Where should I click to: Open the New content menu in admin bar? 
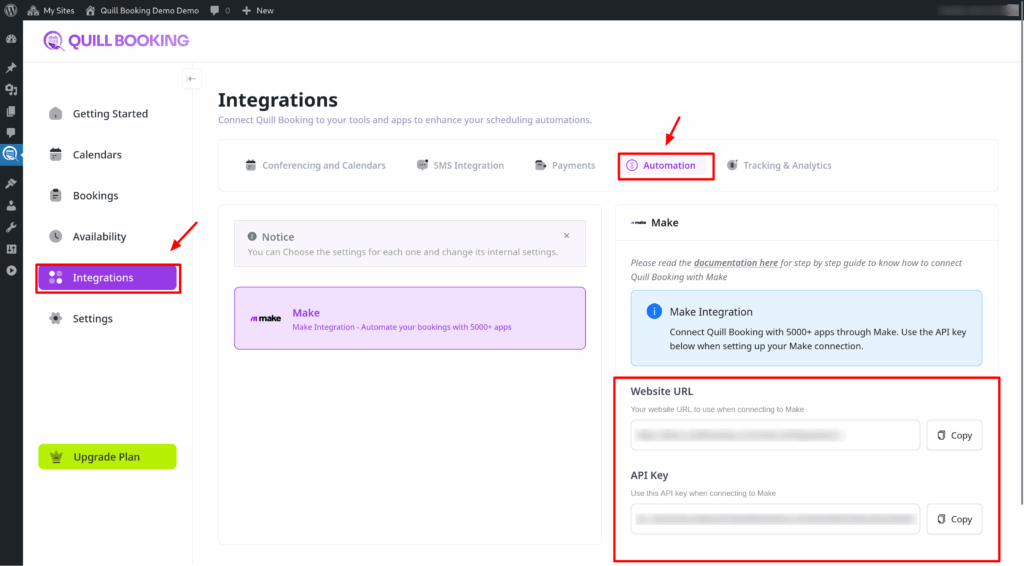(x=258, y=10)
